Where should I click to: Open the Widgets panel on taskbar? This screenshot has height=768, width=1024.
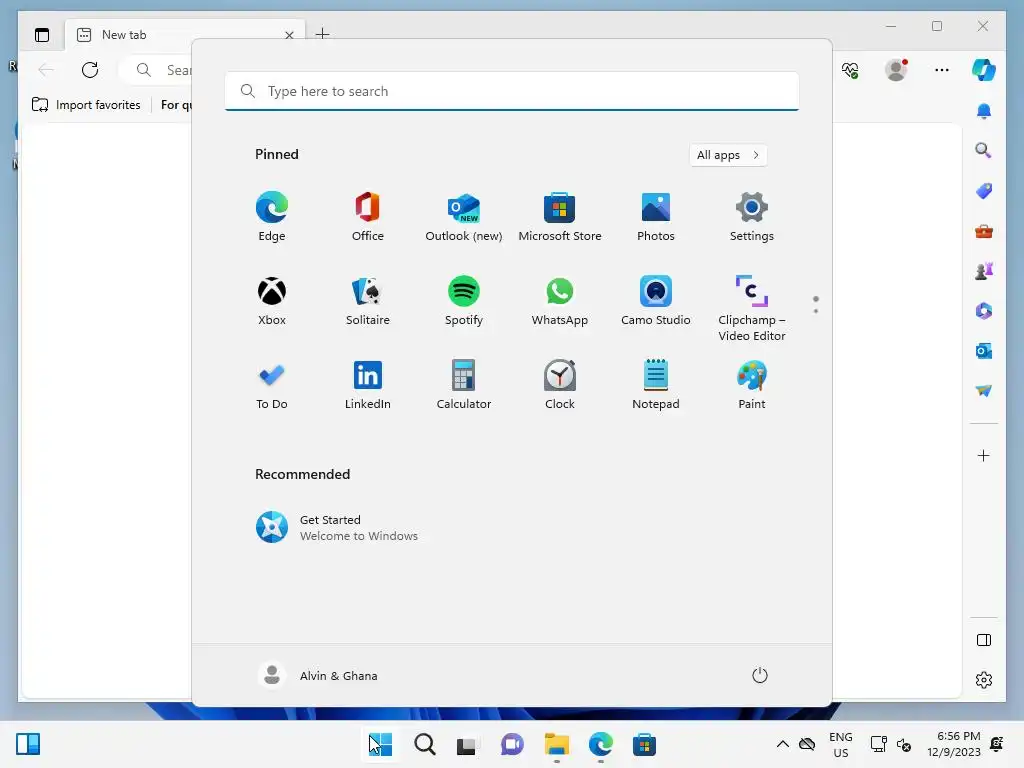(28, 744)
